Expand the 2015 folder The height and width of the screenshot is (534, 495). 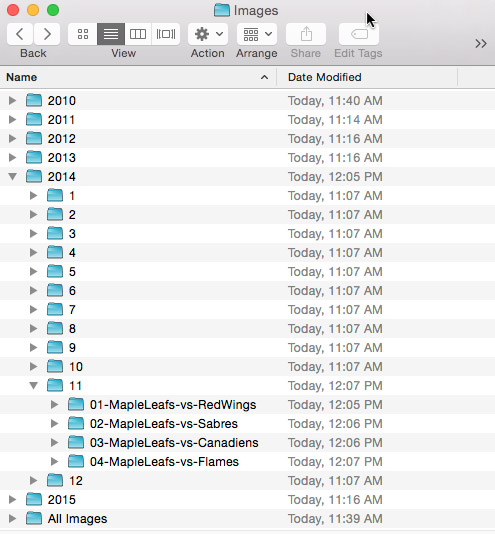click(13, 500)
